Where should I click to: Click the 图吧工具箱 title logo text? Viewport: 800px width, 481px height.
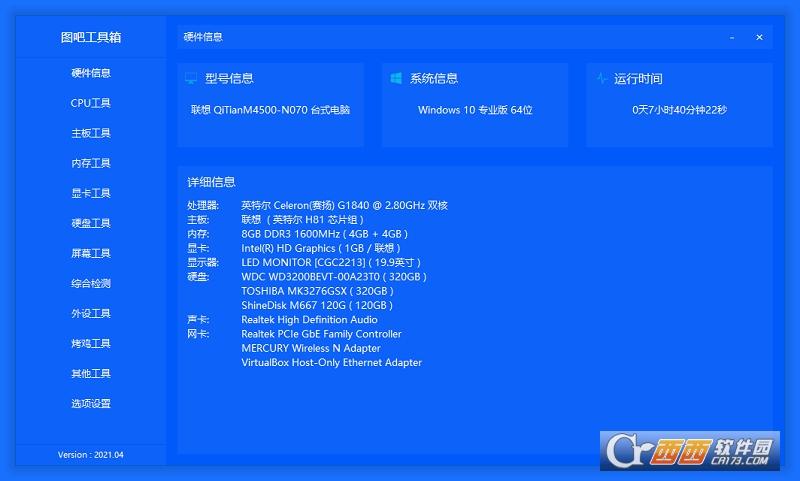click(91, 37)
